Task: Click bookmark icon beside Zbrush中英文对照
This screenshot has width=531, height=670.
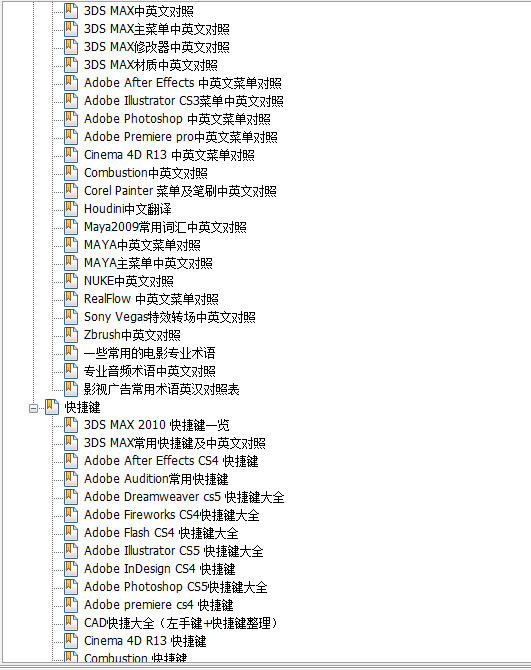Action: click(x=71, y=335)
